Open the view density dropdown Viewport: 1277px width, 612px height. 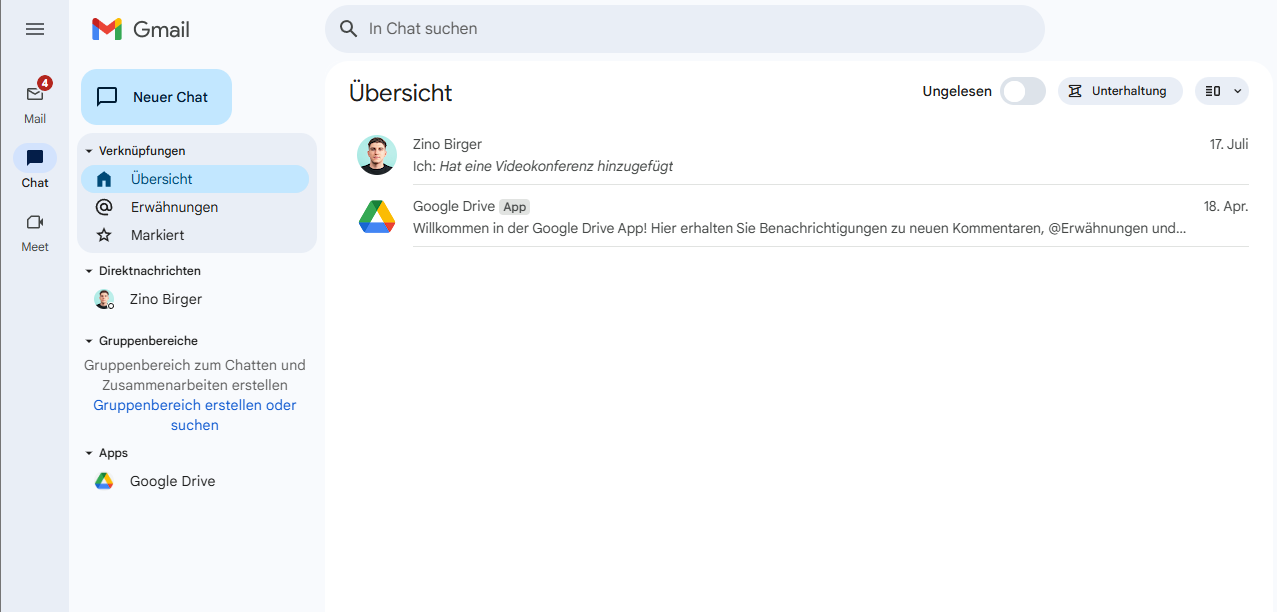click(1221, 91)
